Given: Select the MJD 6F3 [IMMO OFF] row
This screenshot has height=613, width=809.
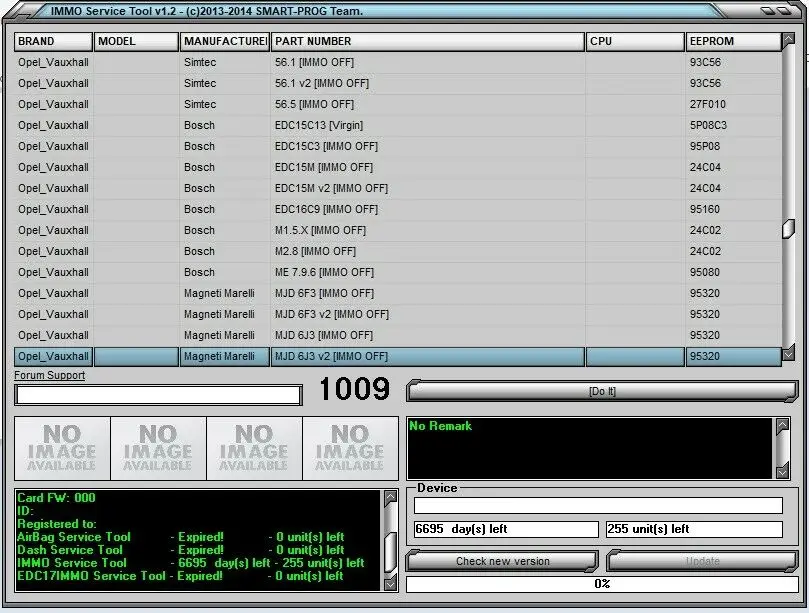Looking at the screenshot, I should (398, 293).
